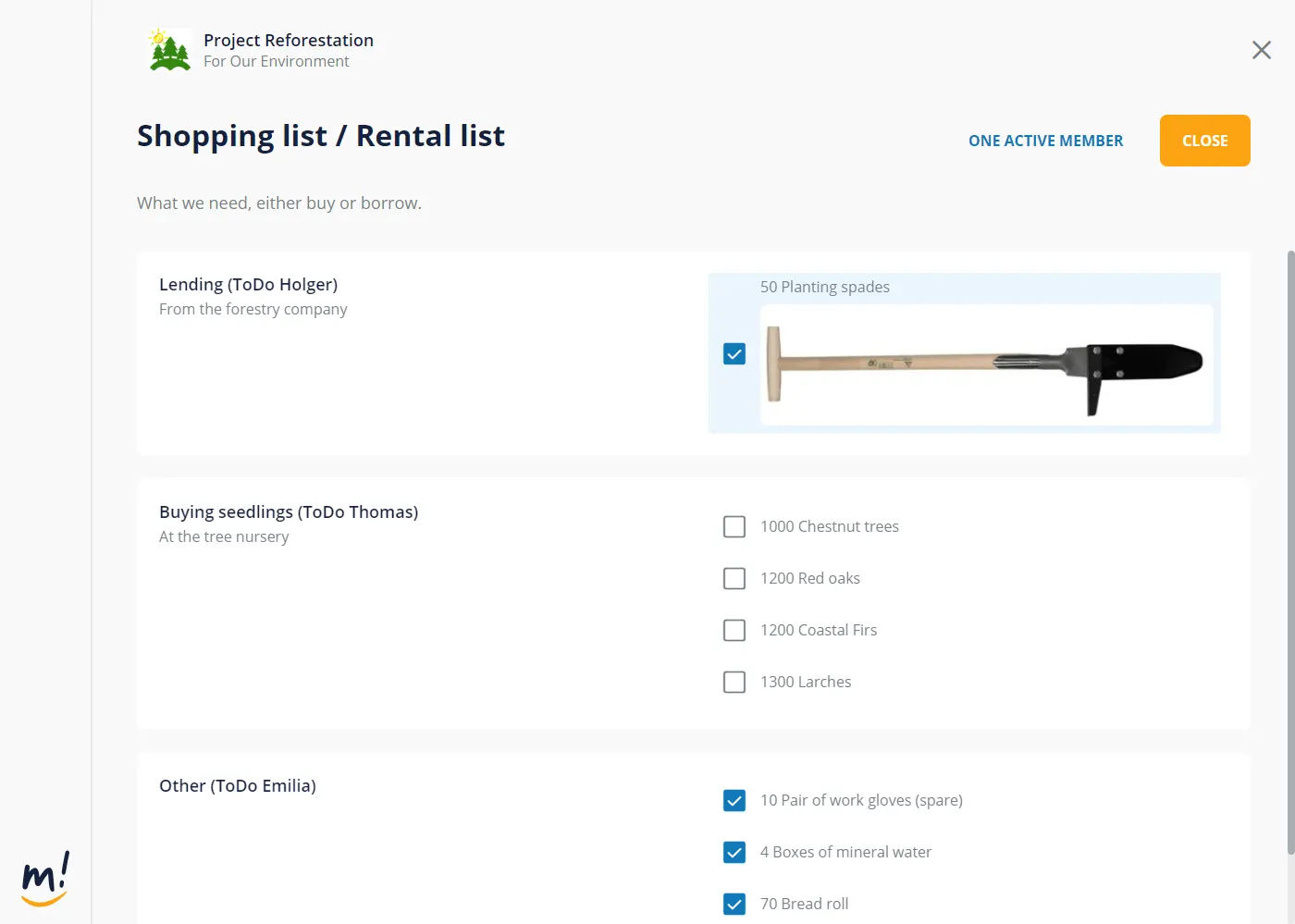Check the 1000 Chestnut trees box
The image size is (1295, 924).
coord(734,526)
